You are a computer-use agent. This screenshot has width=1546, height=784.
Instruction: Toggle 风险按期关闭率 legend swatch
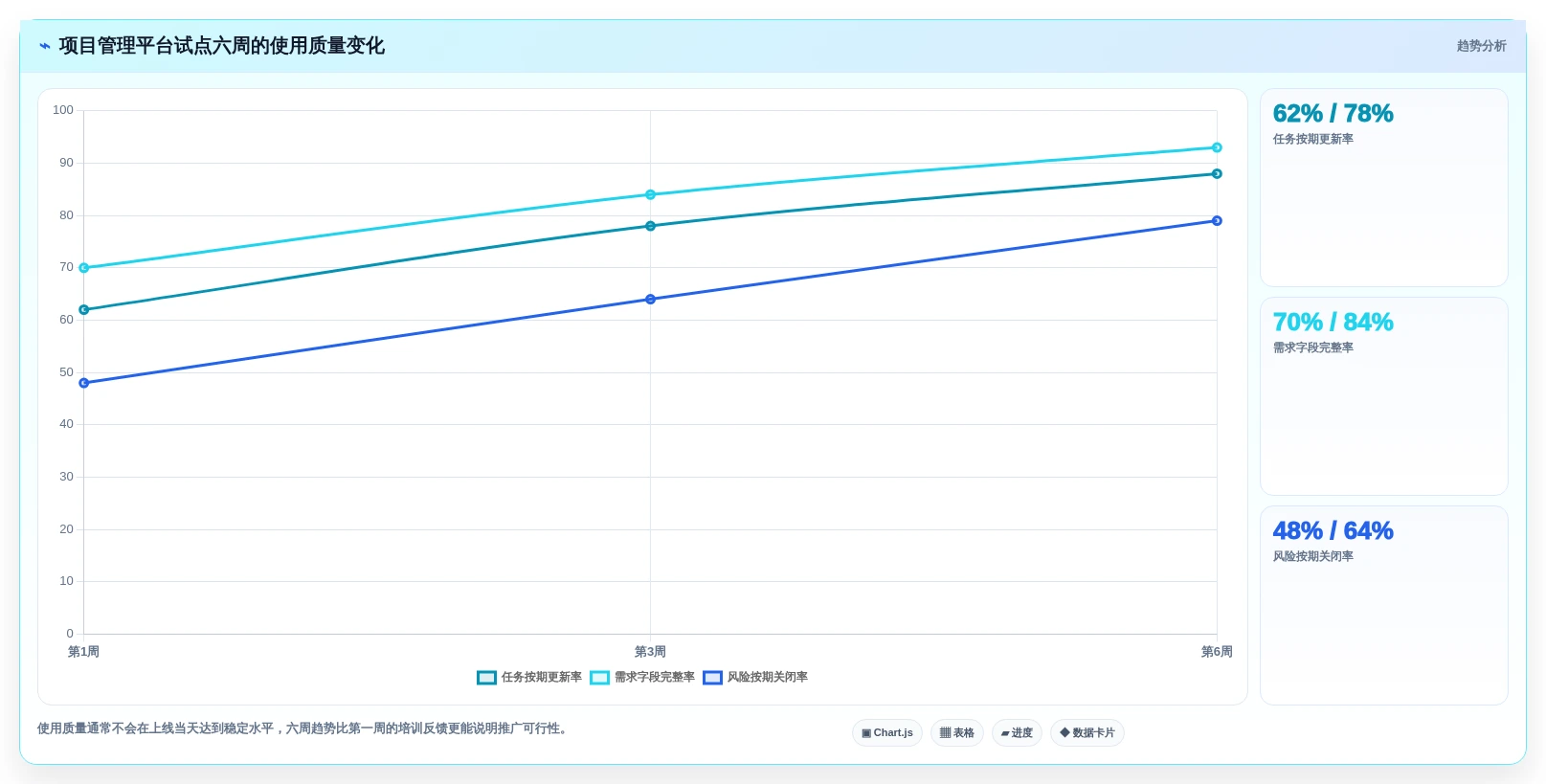pyautogui.click(x=712, y=678)
